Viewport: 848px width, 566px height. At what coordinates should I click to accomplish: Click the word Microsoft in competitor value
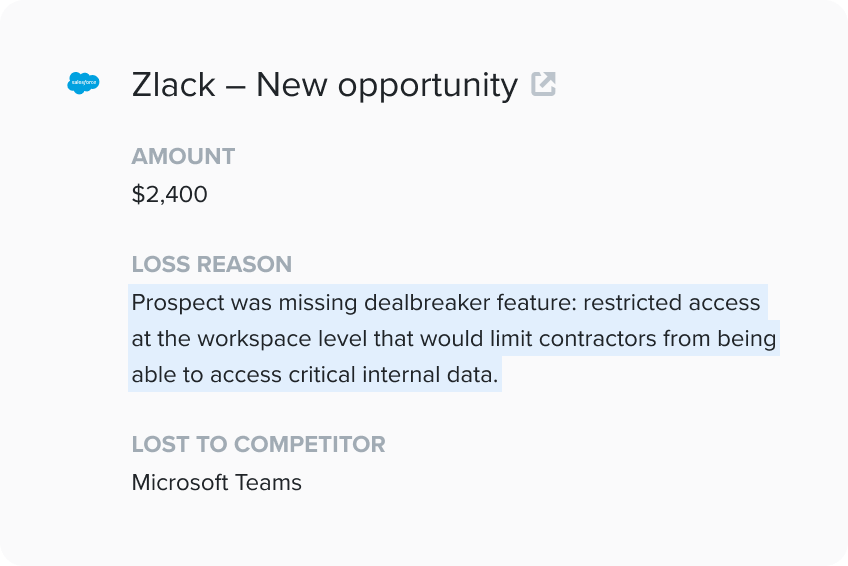(181, 482)
